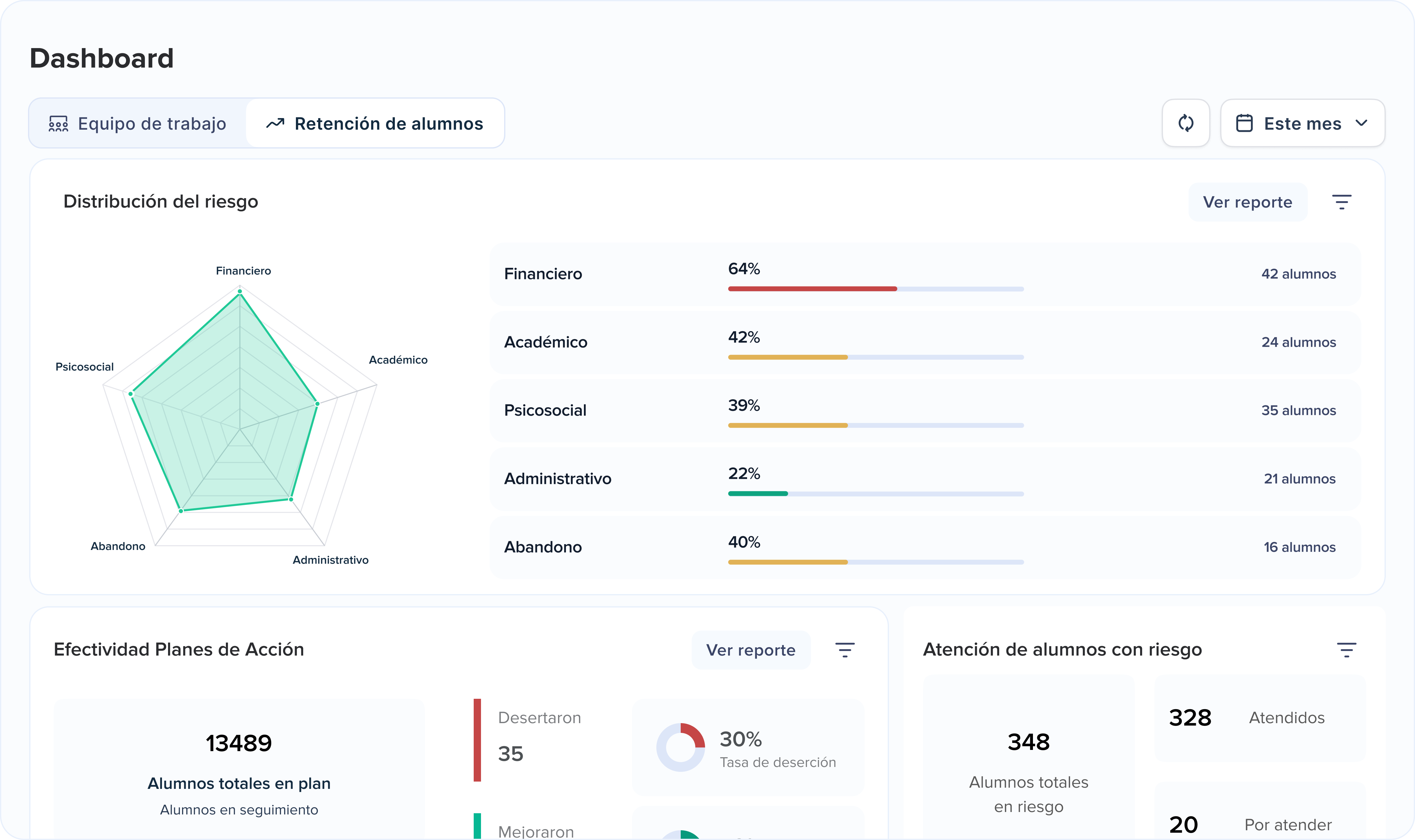1415x840 pixels.
Task: Click the Financiero 64% progress bar
Action: 876,289
